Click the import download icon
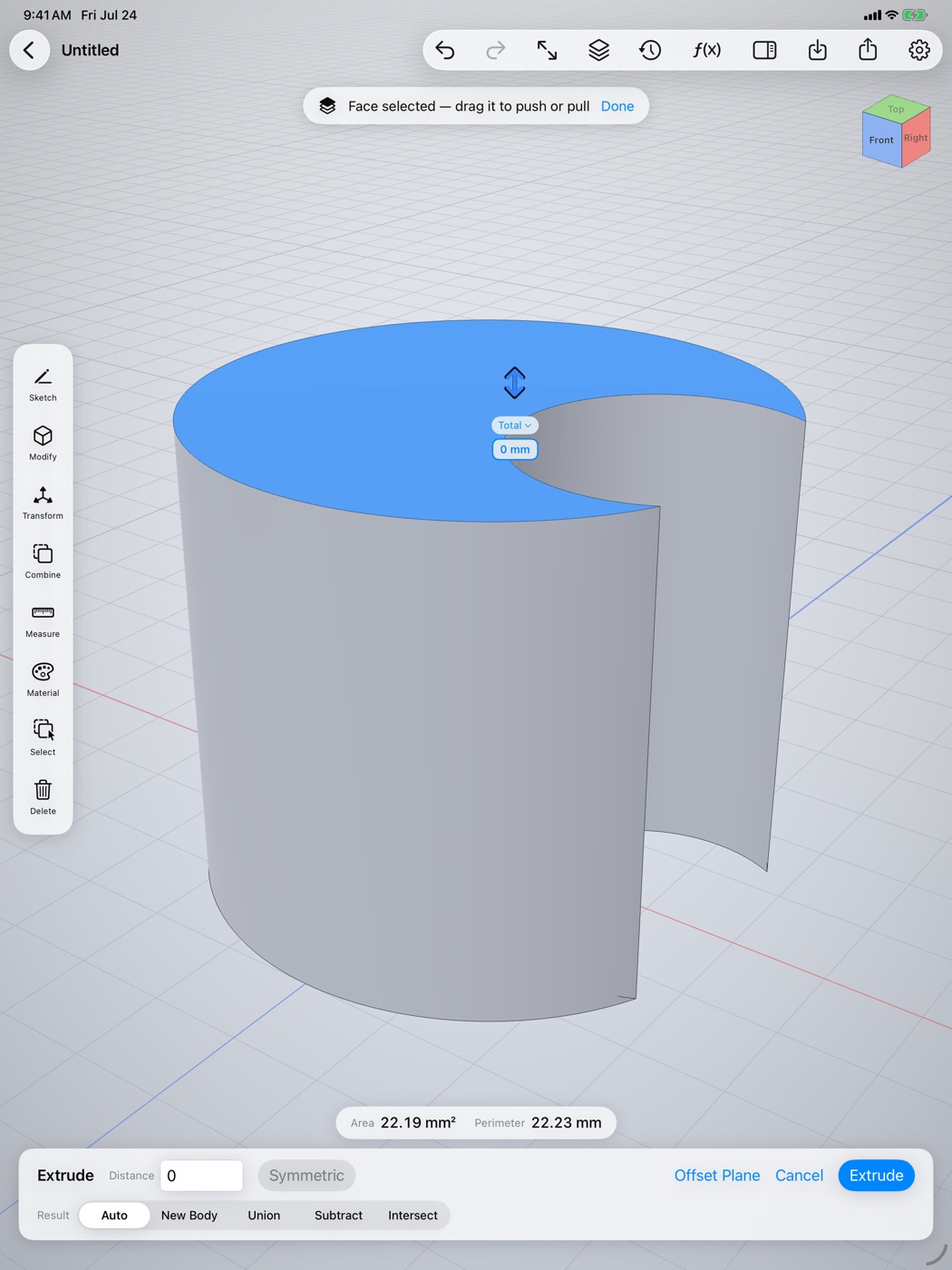The width and height of the screenshot is (952, 1270). pos(817,50)
